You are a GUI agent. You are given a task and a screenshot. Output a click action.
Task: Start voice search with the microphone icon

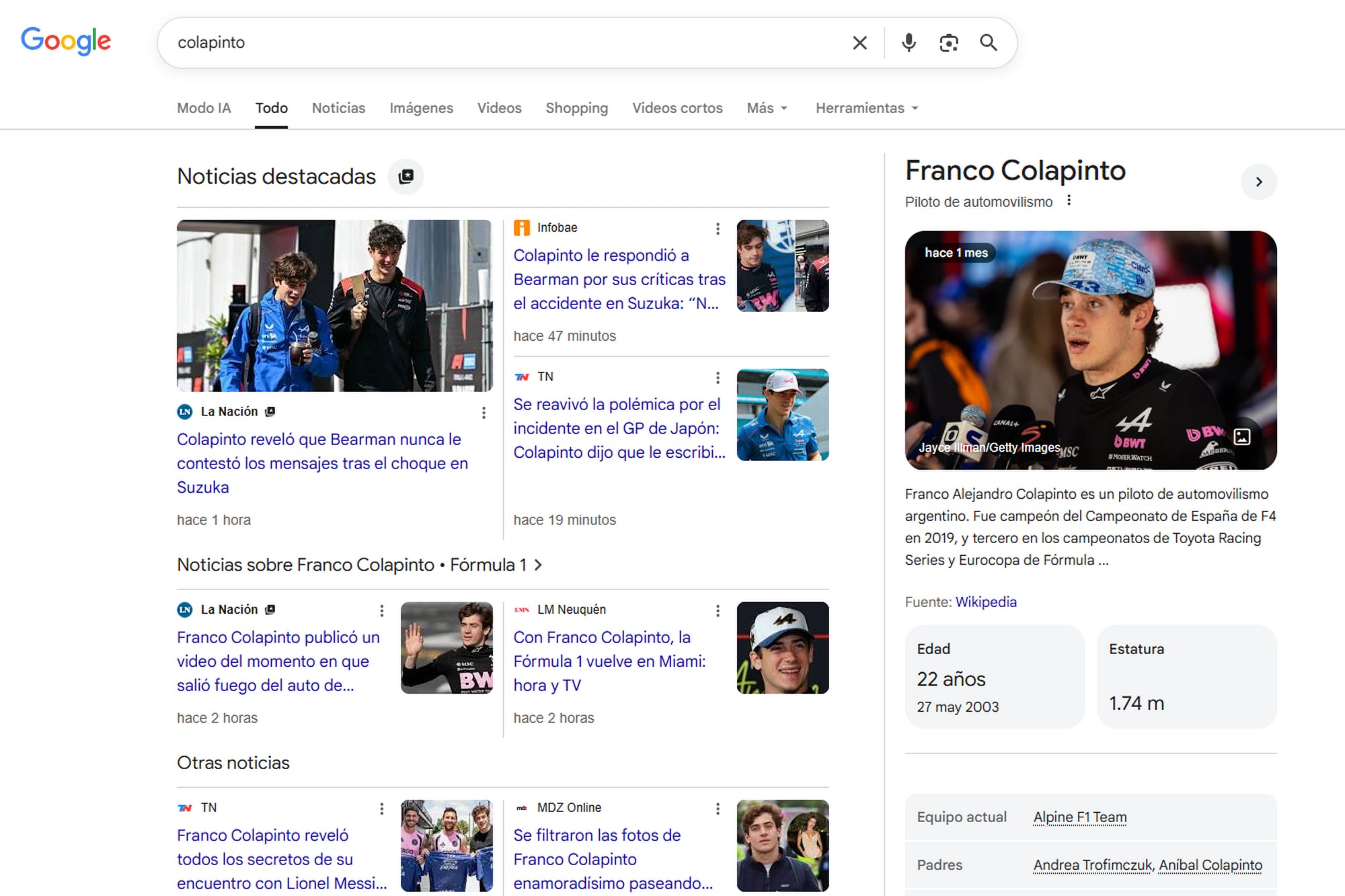909,43
